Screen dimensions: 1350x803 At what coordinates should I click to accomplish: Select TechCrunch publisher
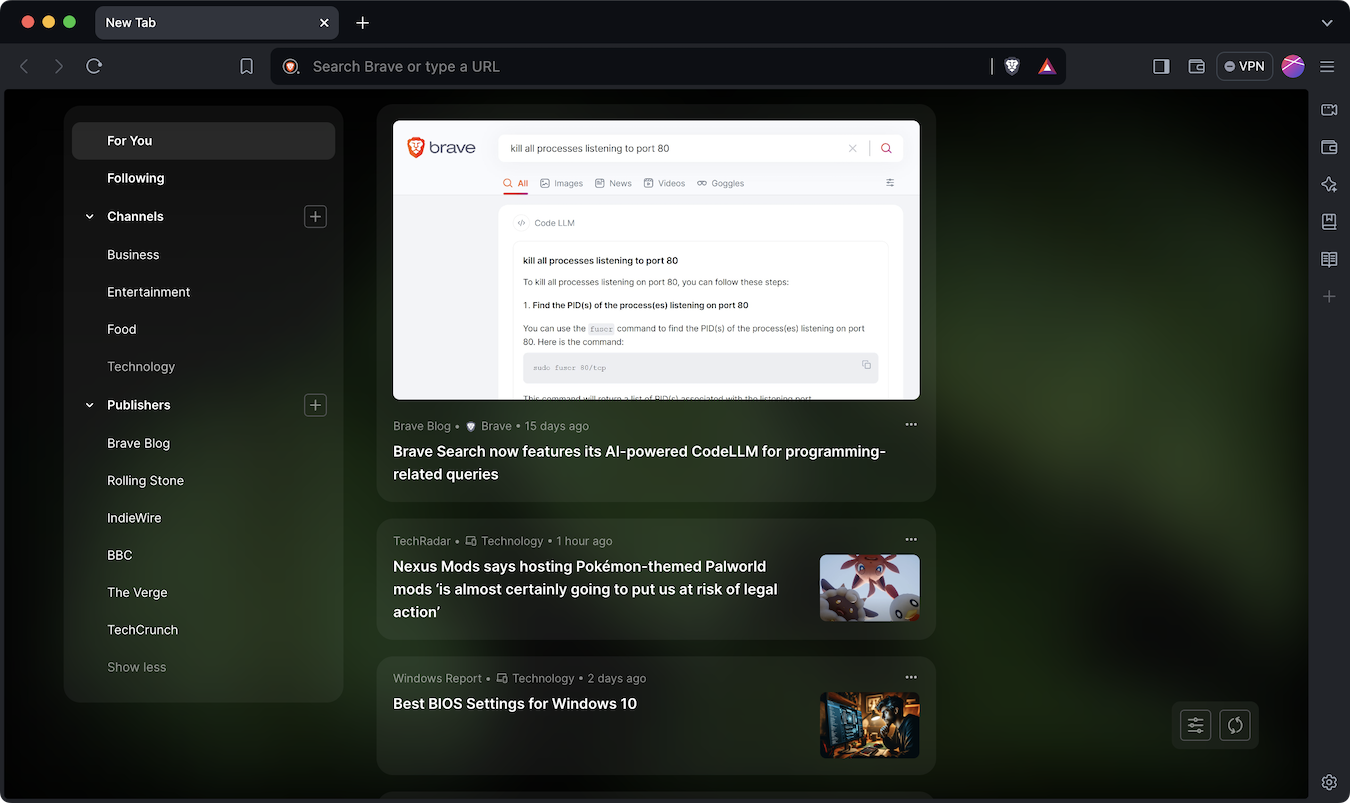(142, 630)
